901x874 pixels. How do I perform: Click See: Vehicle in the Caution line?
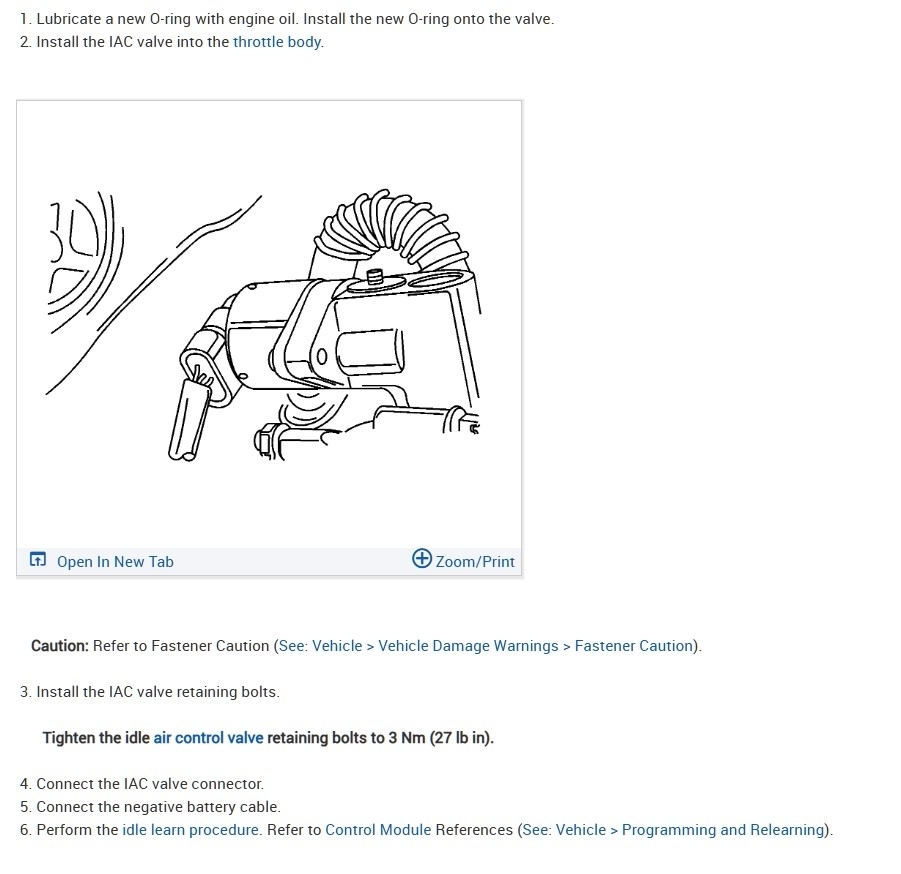click(321, 646)
